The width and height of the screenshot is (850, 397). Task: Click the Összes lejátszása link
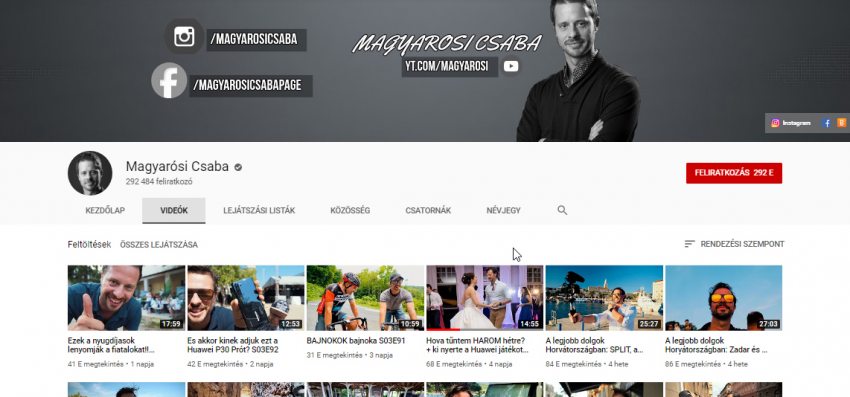click(x=159, y=245)
